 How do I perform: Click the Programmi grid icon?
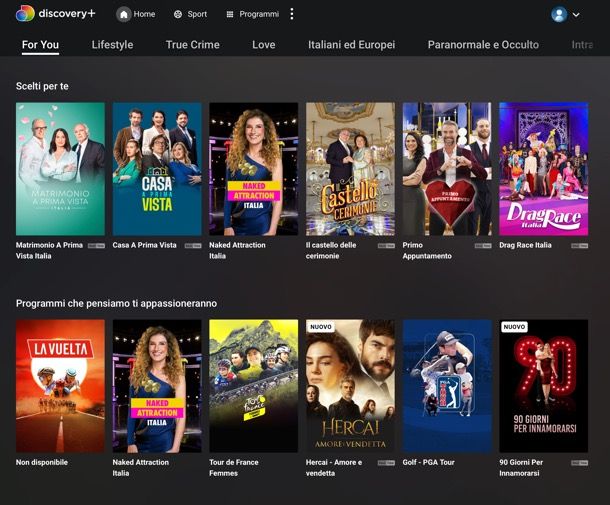(x=230, y=14)
